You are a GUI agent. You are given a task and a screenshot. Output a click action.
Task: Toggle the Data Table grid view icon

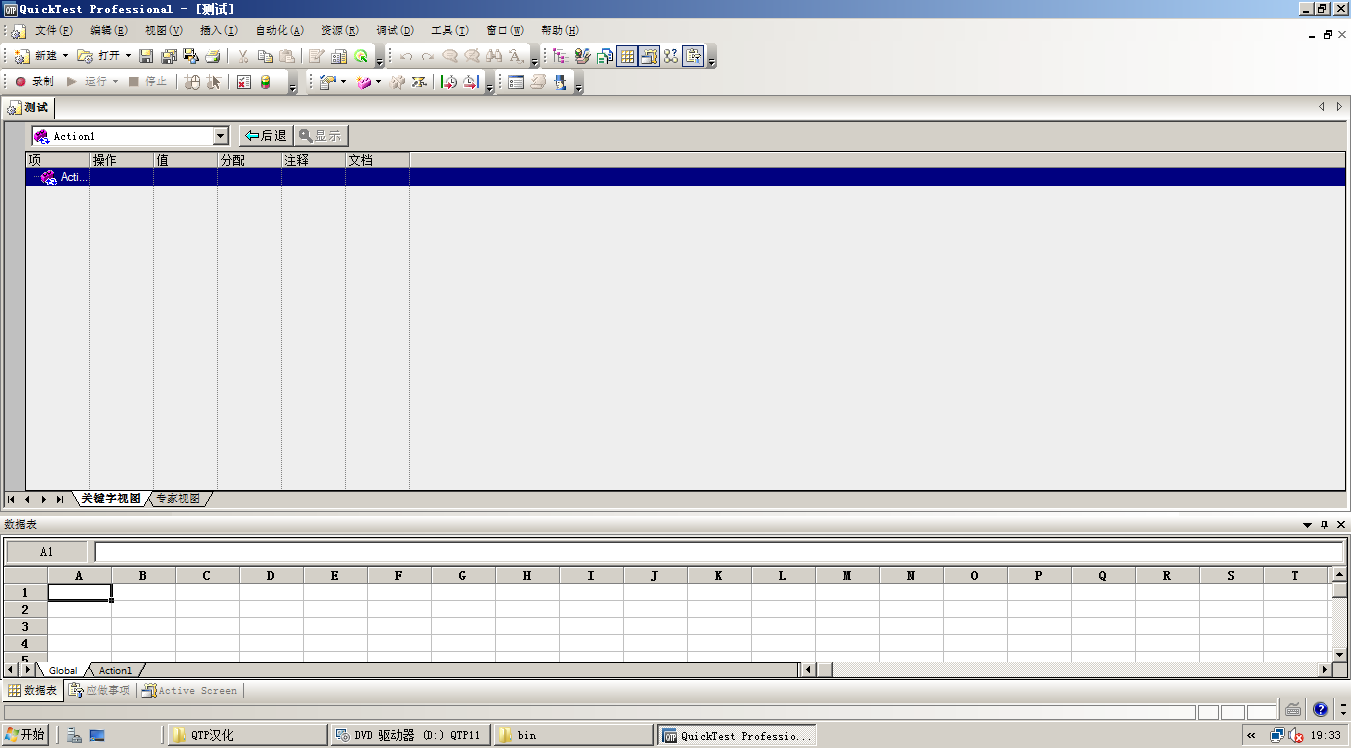point(627,56)
